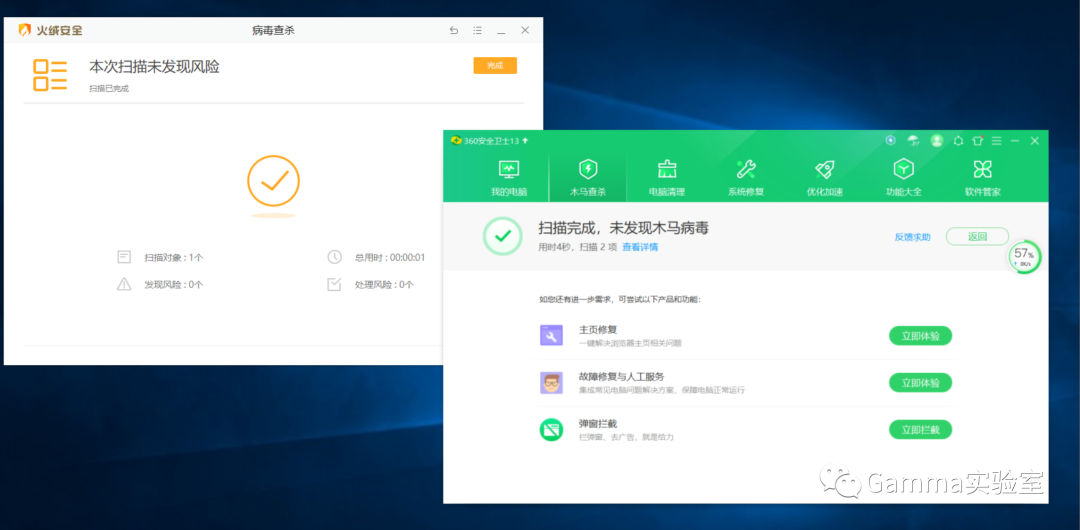Image resolution: width=1080 pixels, height=530 pixels.
Task: Click the 扫描对象：1个 text
Action: 174,258
